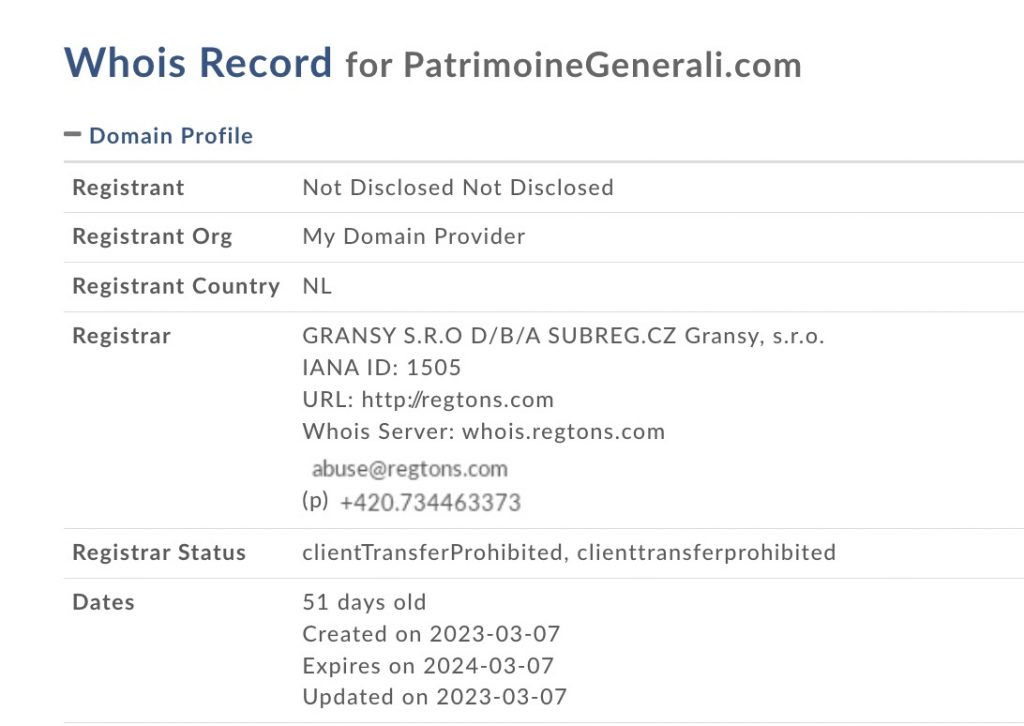Viewport: 1024px width, 726px height.
Task: Click the Updated on 2023-03-07 date
Action: (435, 697)
